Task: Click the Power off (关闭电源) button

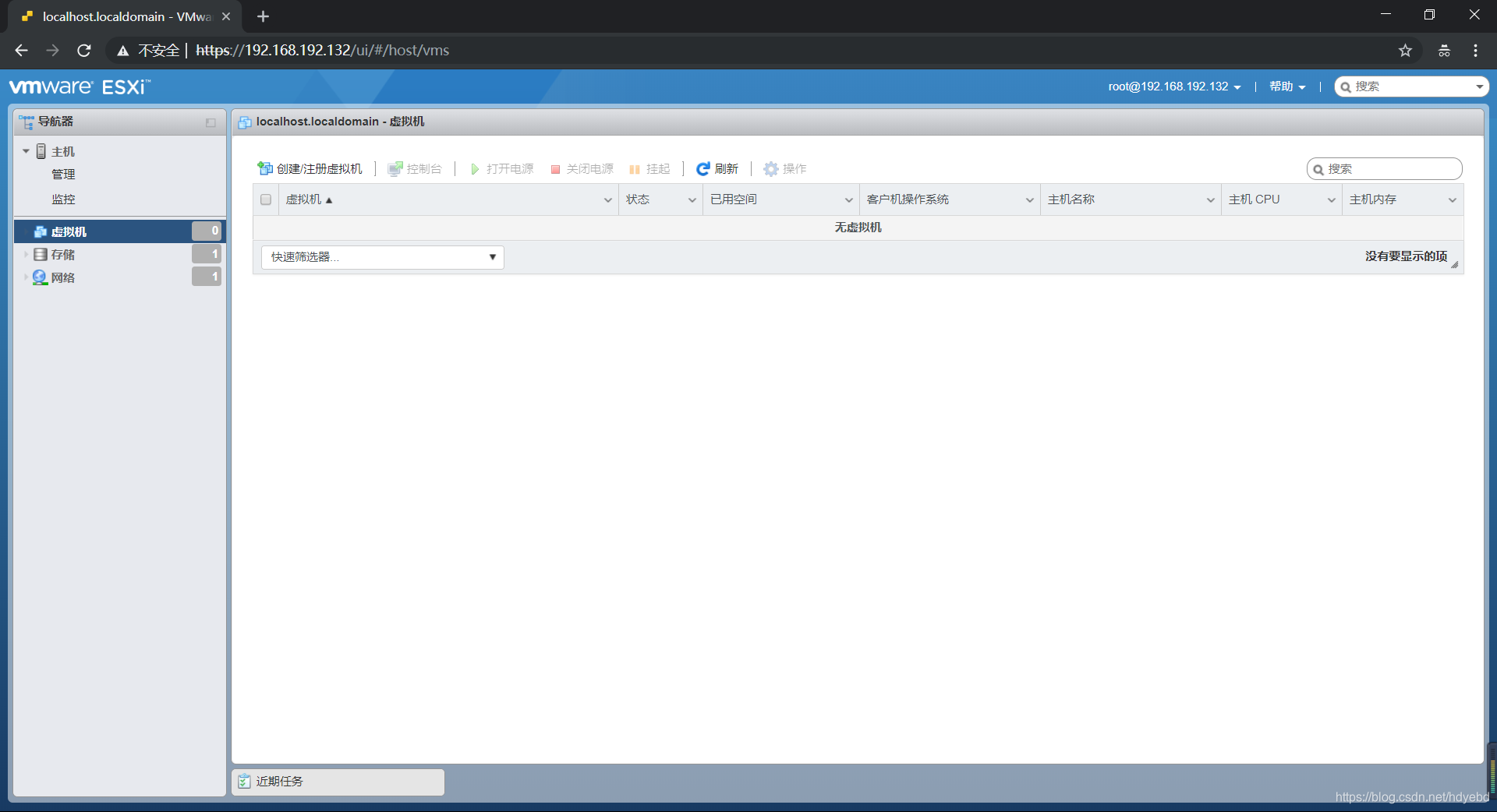Action: tap(582, 168)
